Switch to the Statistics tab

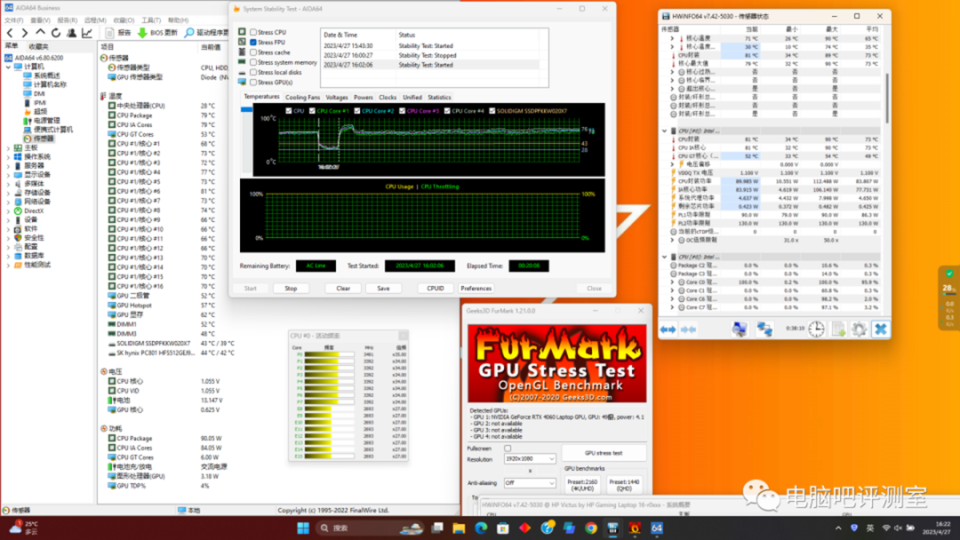point(439,97)
